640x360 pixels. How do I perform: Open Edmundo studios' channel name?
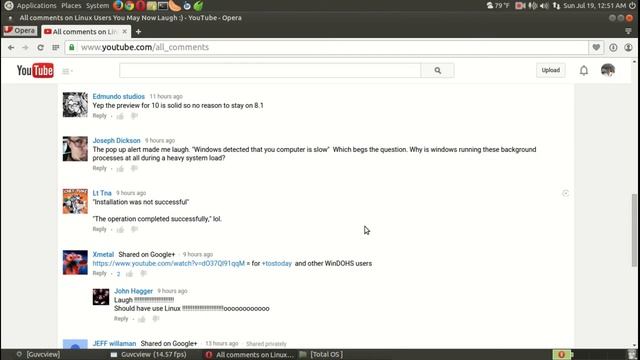click(118, 96)
